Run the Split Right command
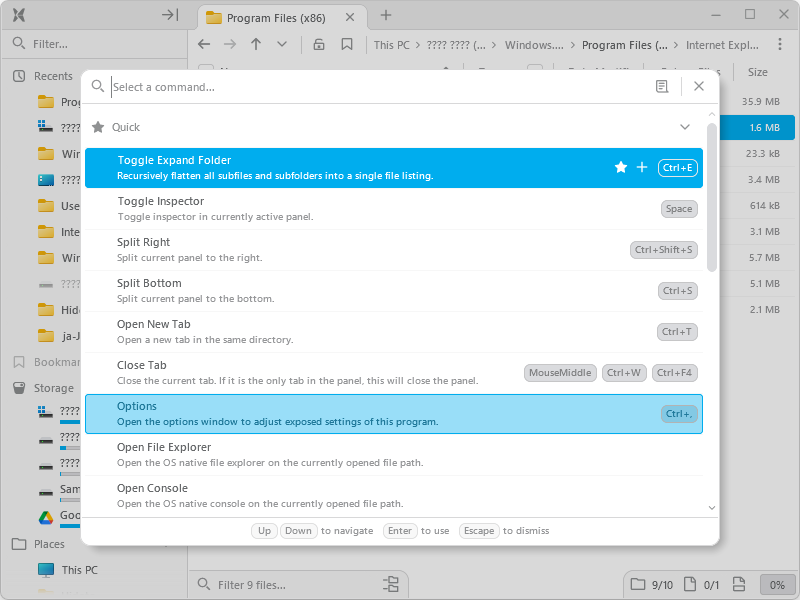Screen dimensions: 800x600 [300, 247]
